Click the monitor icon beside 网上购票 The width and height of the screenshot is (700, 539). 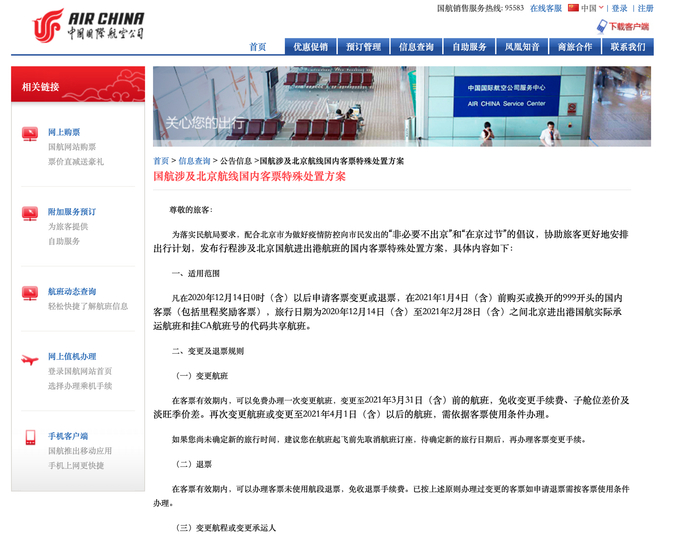(x=30, y=134)
